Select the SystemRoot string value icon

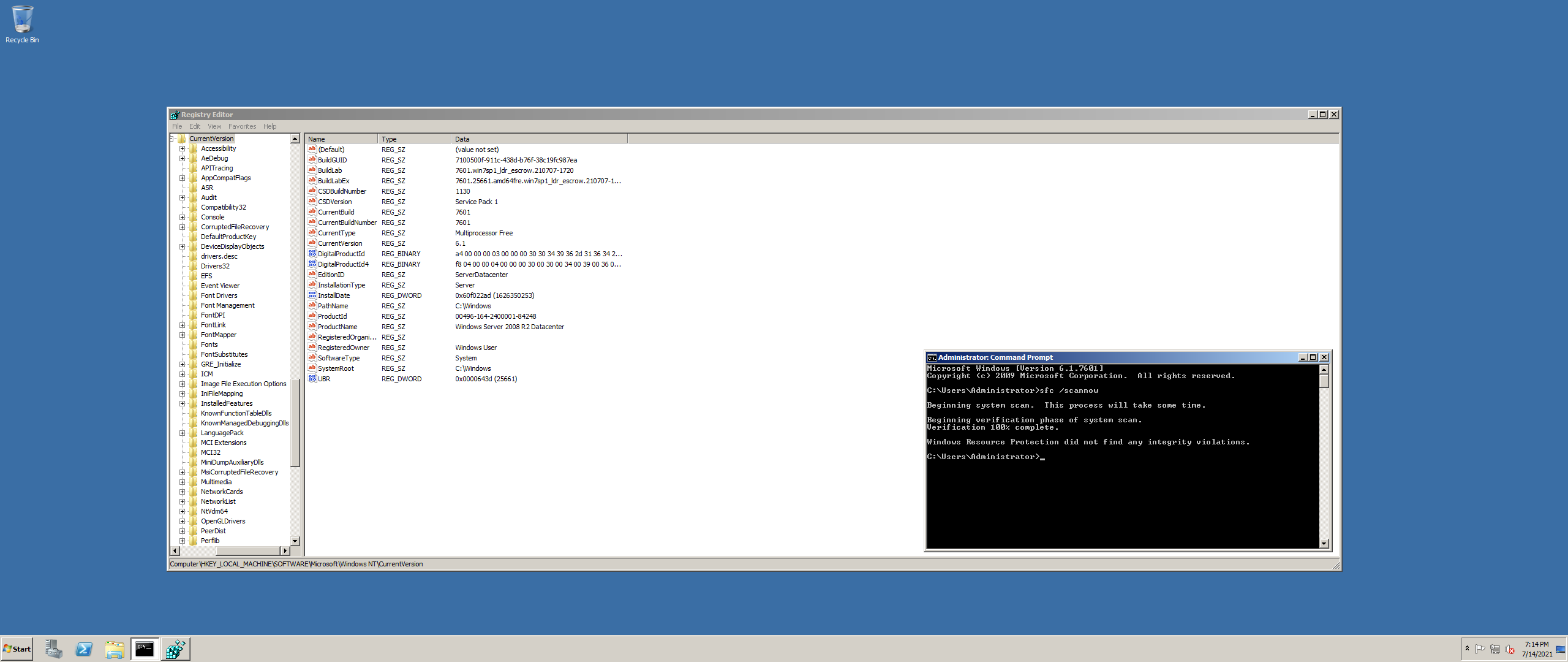pos(312,368)
